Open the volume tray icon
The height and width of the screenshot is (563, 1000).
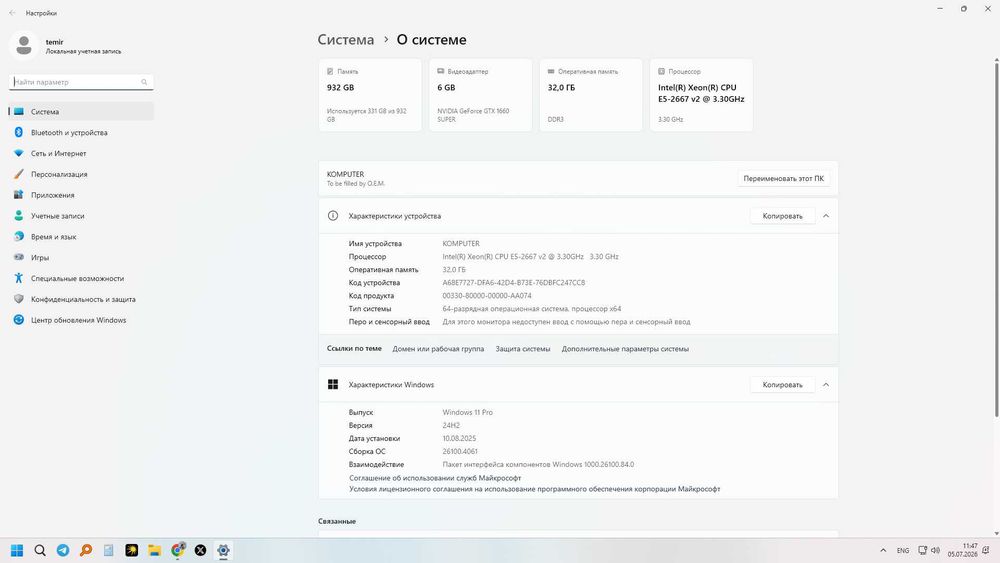(x=936, y=550)
